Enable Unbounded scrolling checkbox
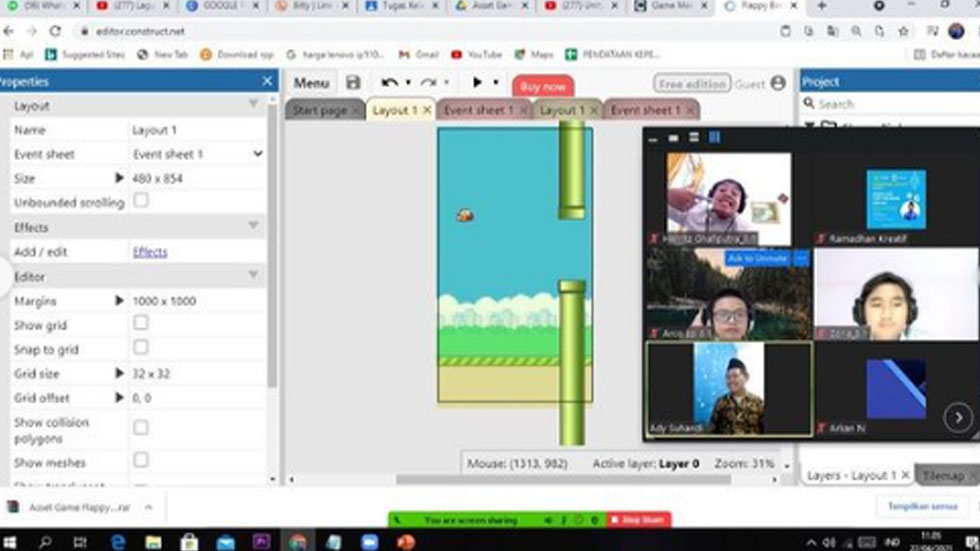 (x=141, y=201)
